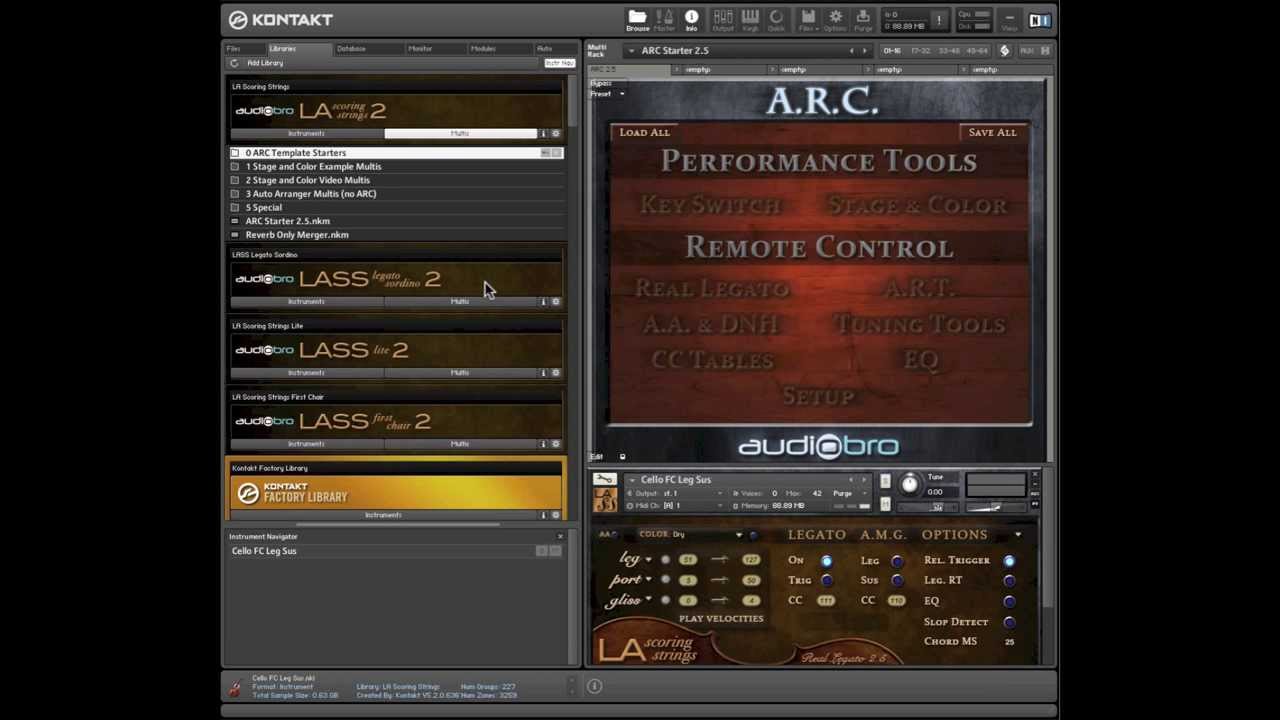
Task: Open the Key Switch page
Action: 710,205
